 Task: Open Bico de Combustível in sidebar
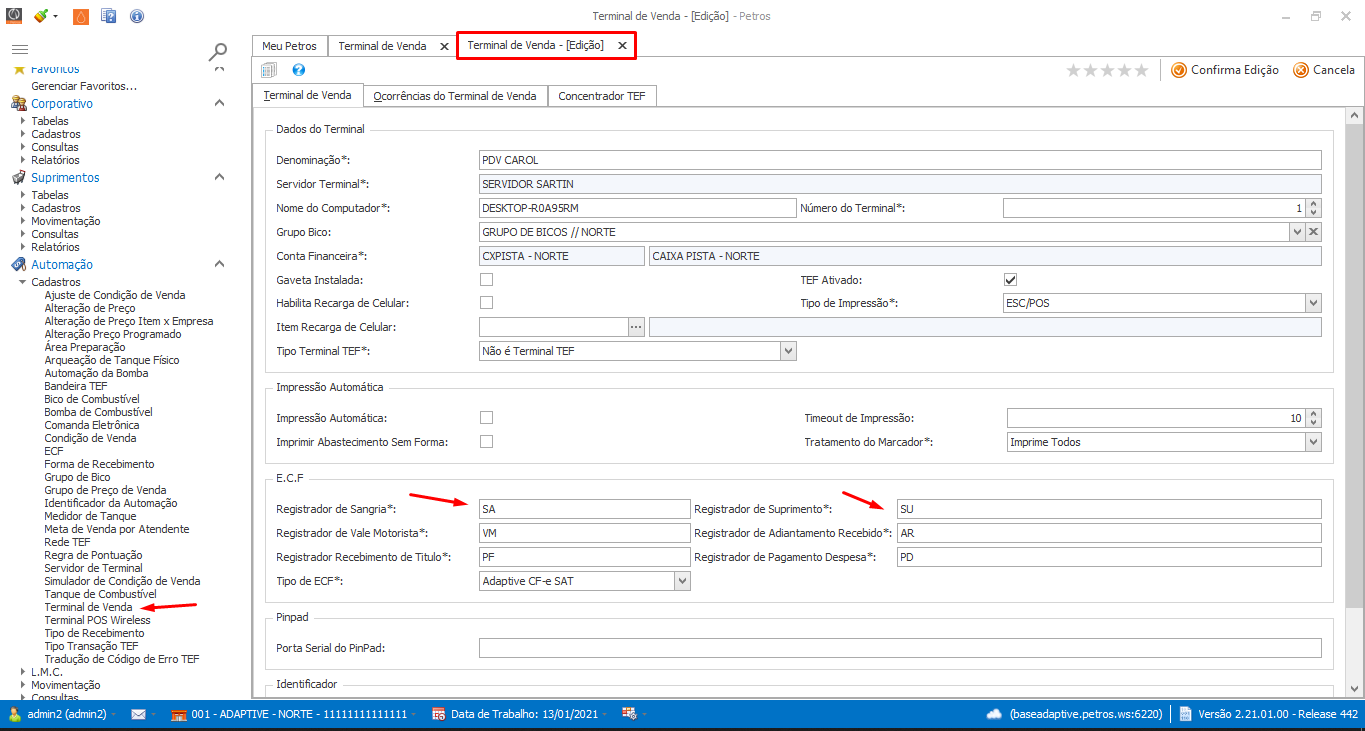[x=91, y=399]
